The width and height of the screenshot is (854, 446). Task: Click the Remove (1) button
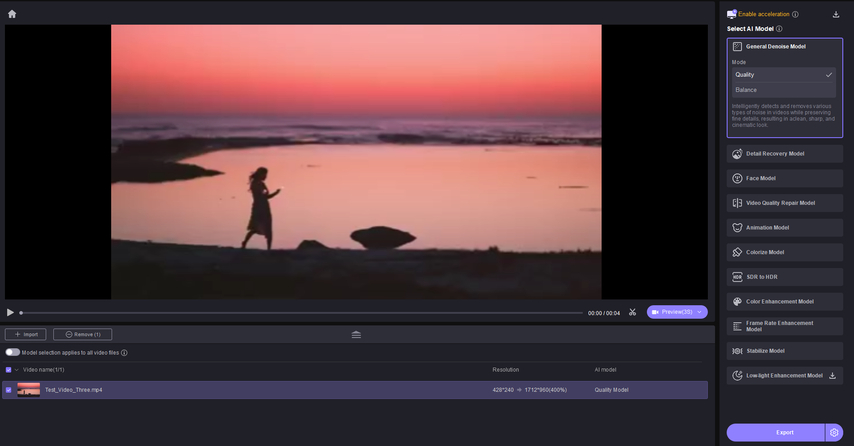click(83, 334)
